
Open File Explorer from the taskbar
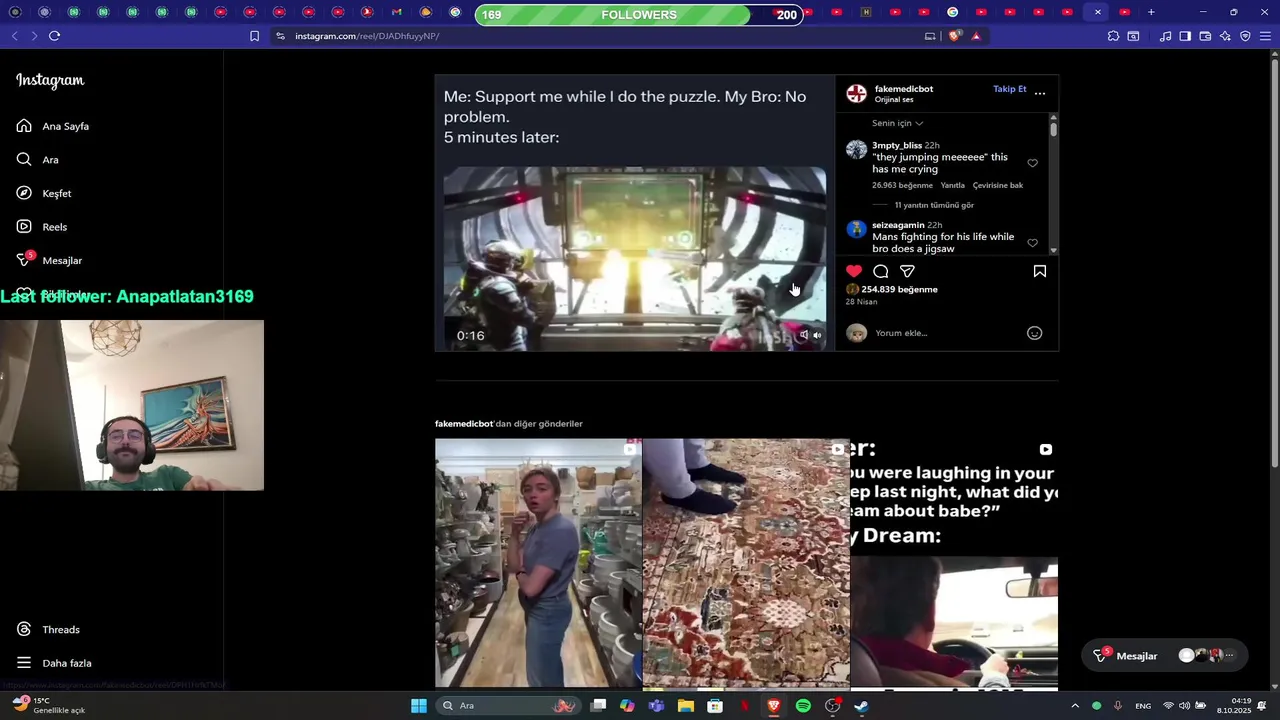(x=686, y=706)
